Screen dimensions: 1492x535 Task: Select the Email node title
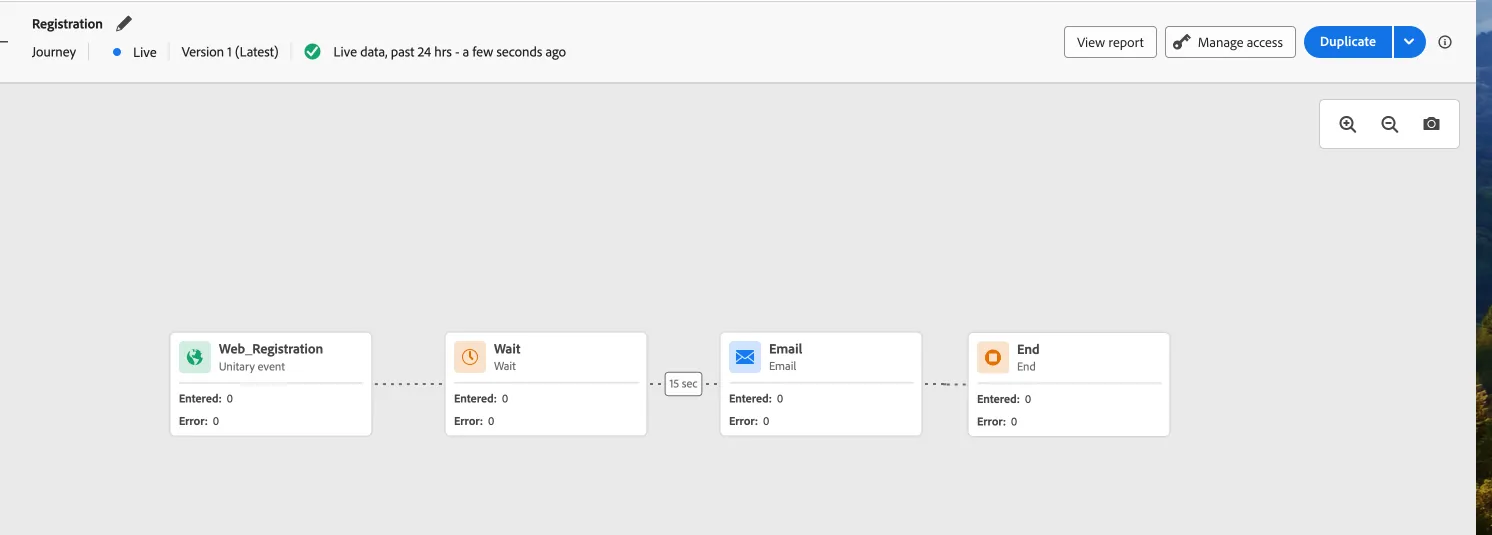click(785, 349)
